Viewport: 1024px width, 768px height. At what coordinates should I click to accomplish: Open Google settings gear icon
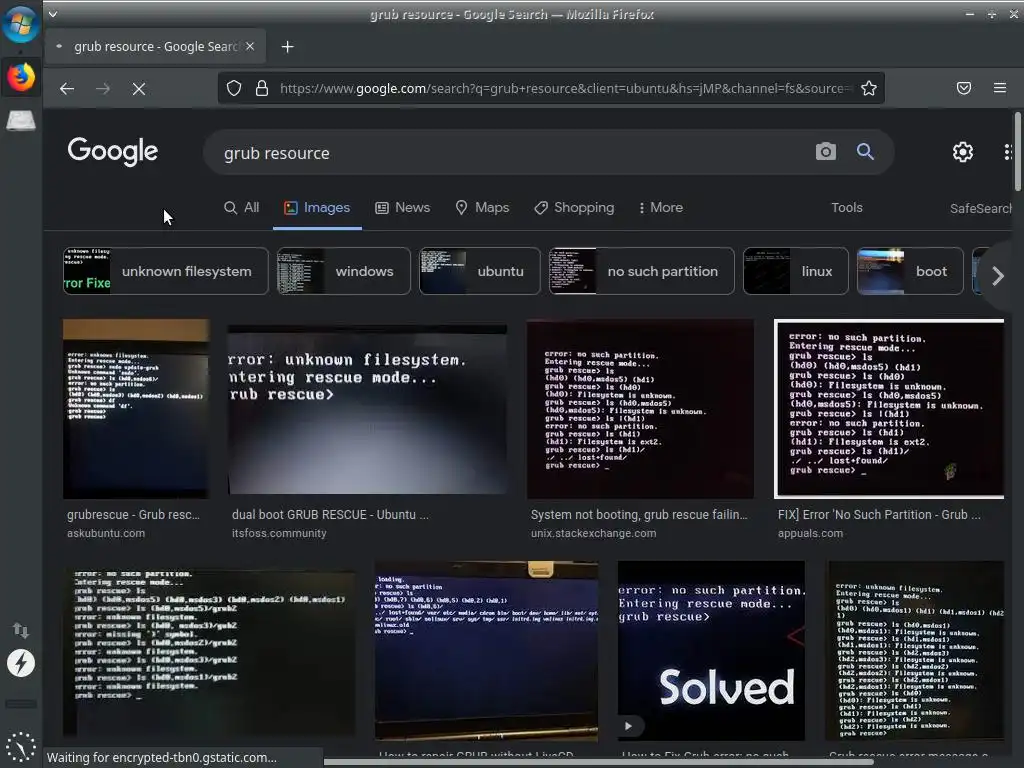pyautogui.click(x=963, y=152)
